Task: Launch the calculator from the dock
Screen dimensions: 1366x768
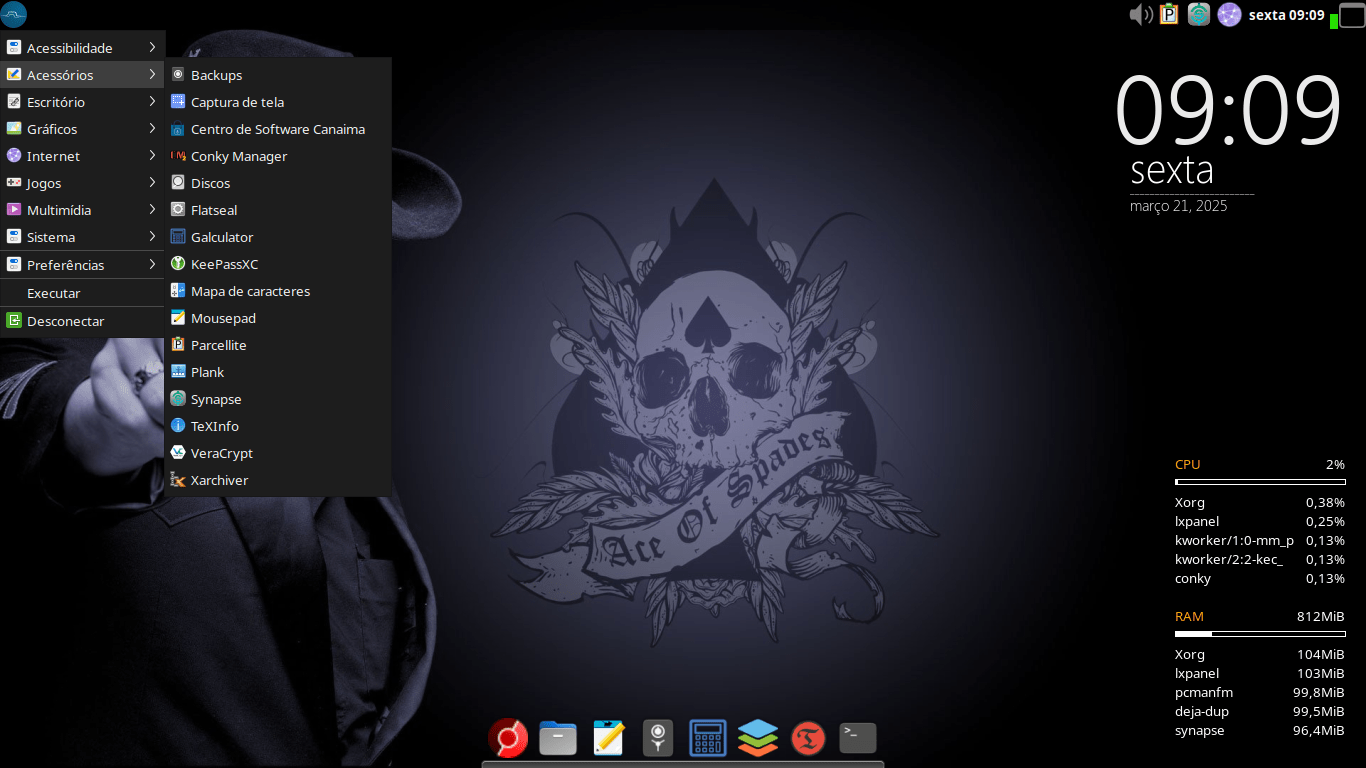Action: (708, 739)
